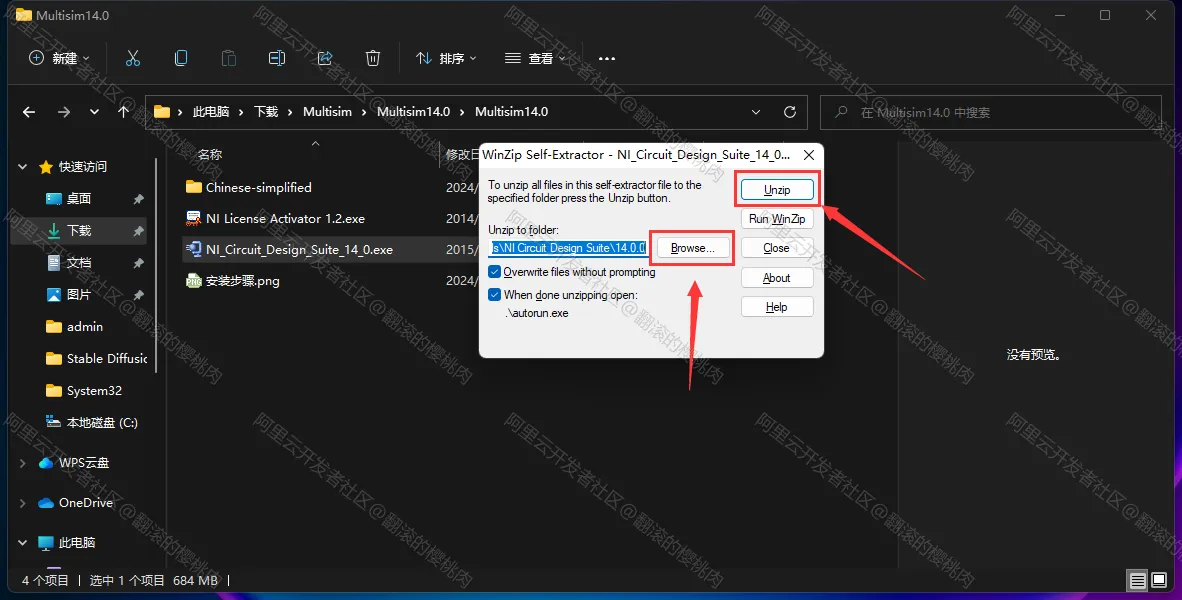Unpin 桌面 from quick access

coord(139,199)
